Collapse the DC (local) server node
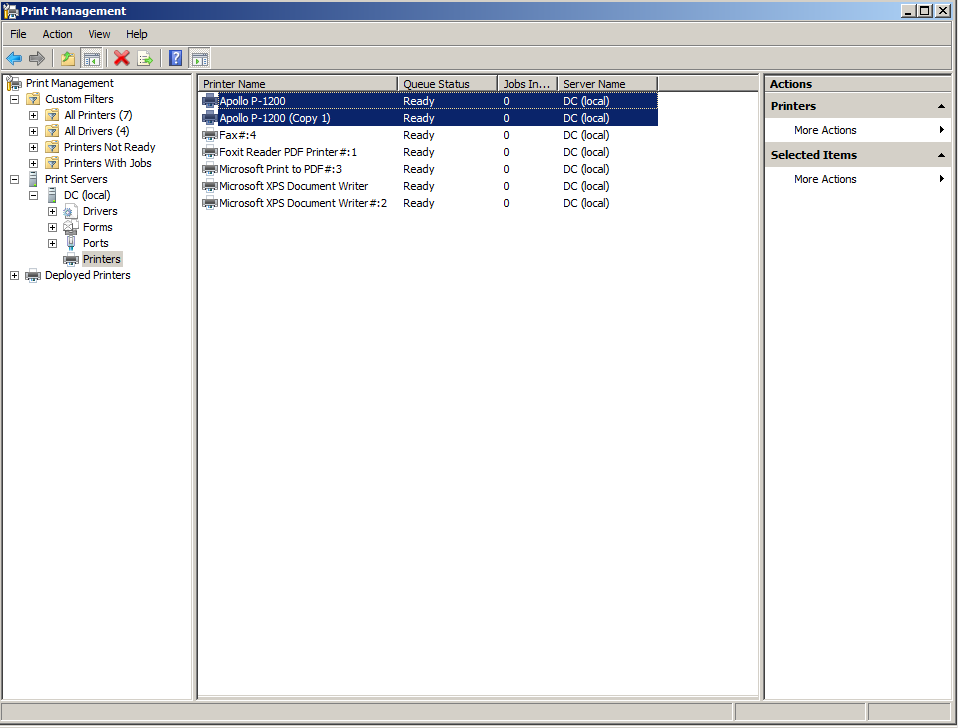The image size is (958, 728). point(34,195)
